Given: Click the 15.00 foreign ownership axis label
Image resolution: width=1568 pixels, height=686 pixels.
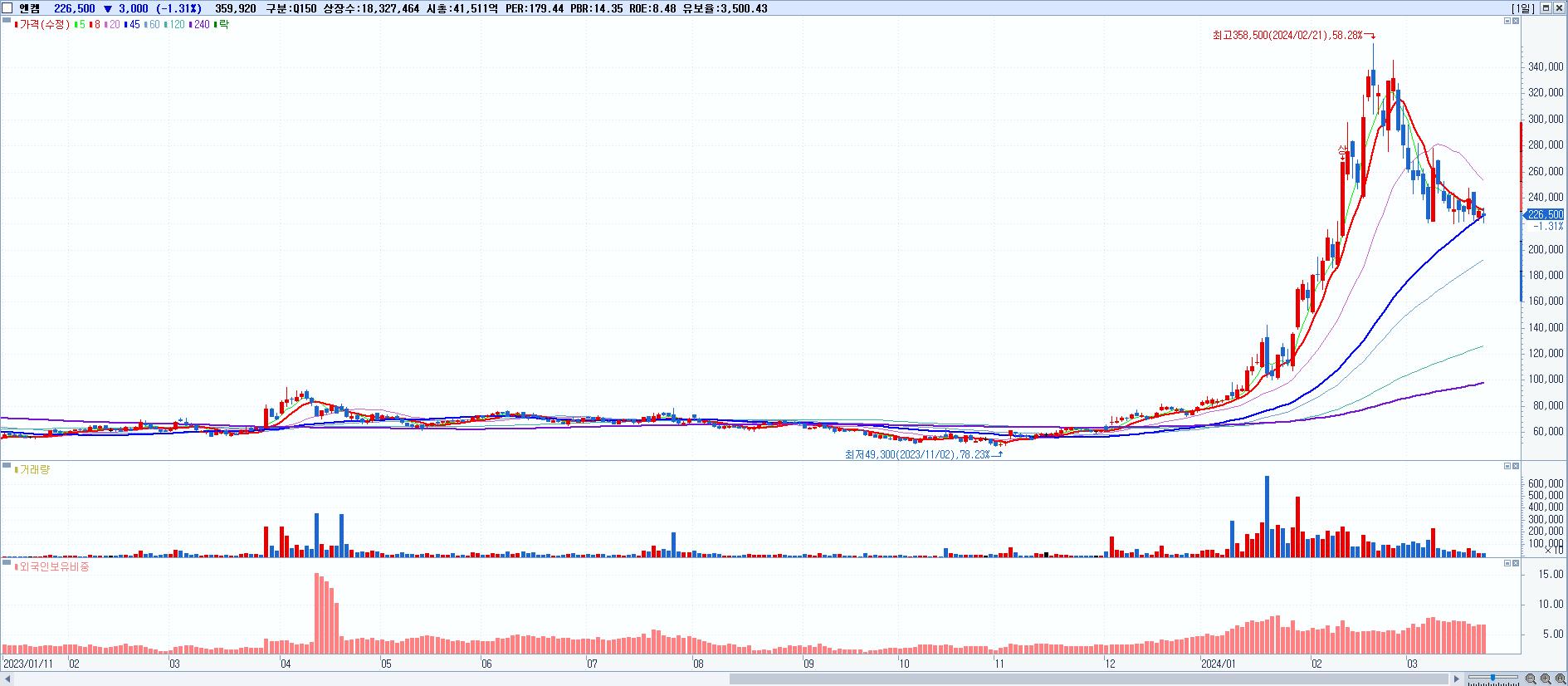Looking at the screenshot, I should click(x=1551, y=574).
